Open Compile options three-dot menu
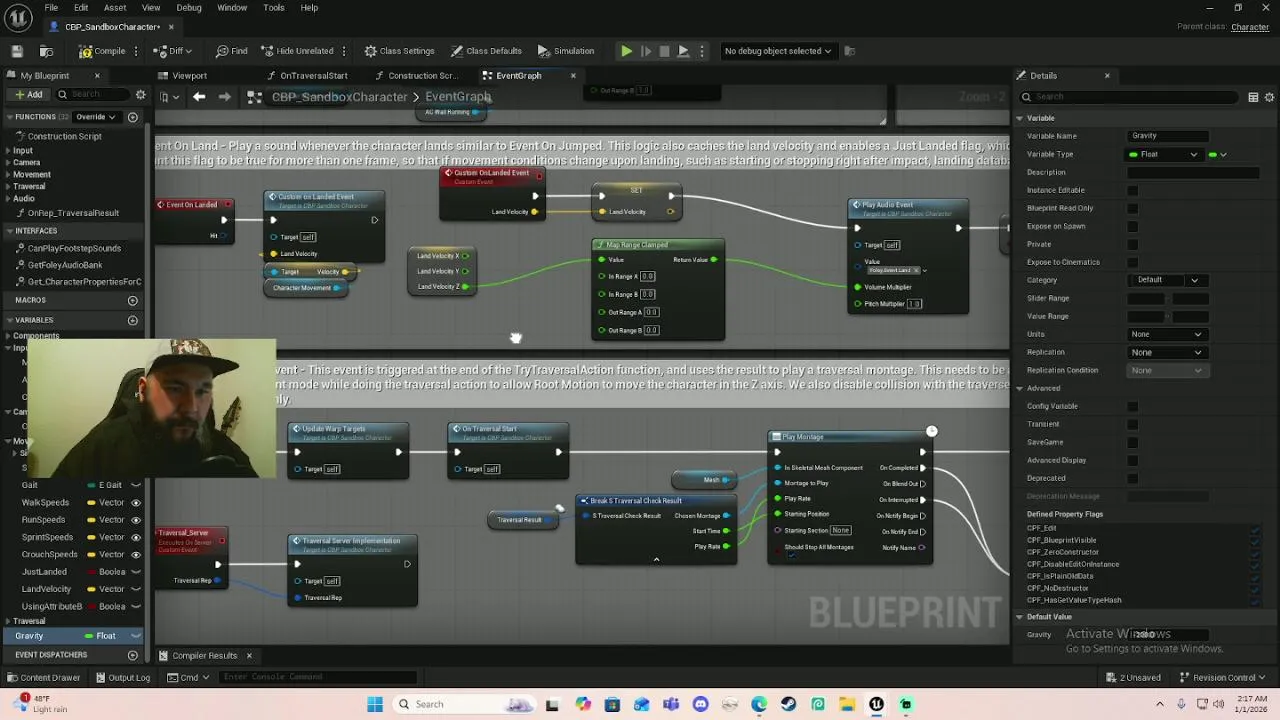This screenshot has width=1280, height=720. [x=137, y=51]
